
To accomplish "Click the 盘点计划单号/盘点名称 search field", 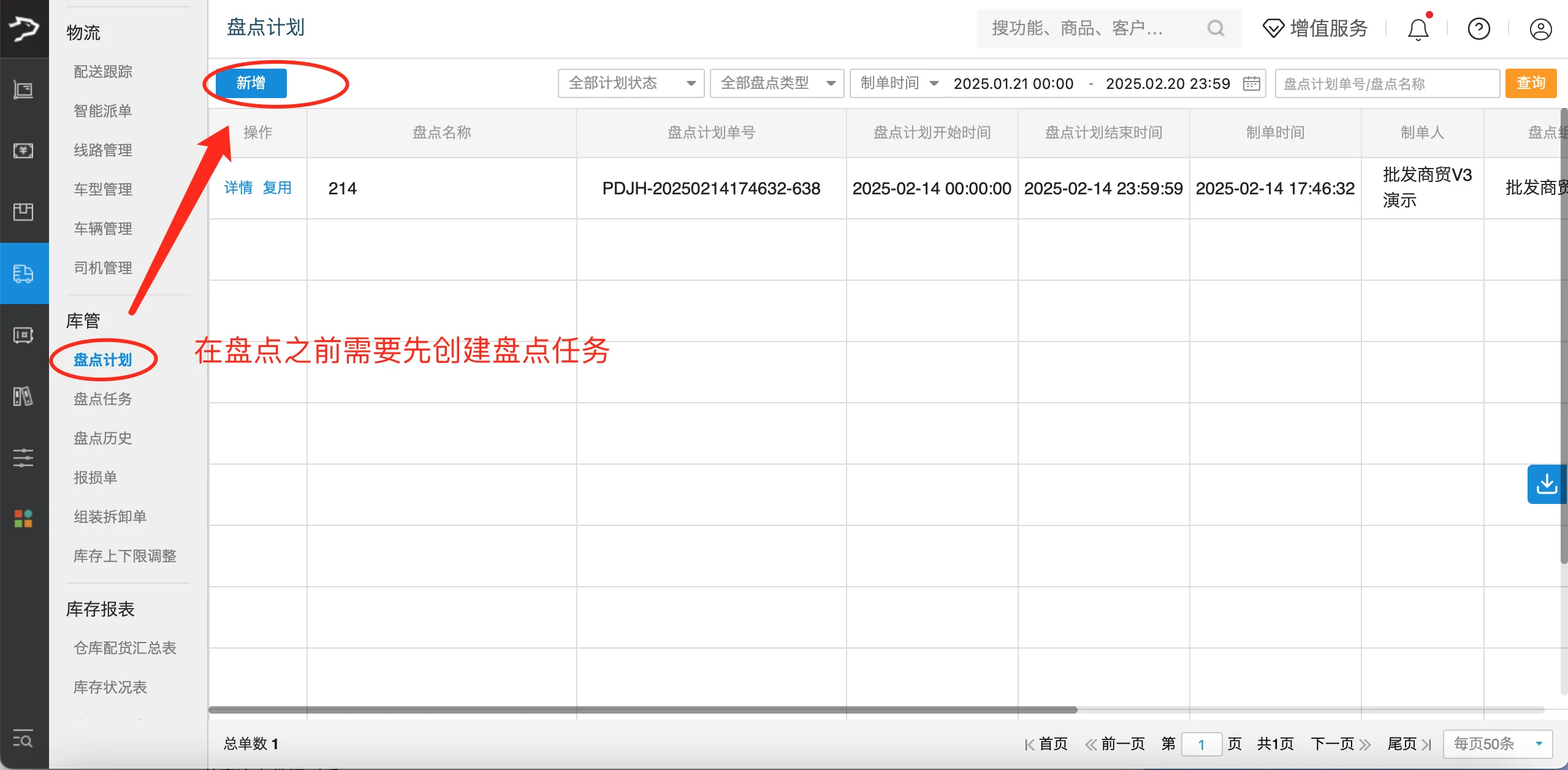I will click(1387, 83).
